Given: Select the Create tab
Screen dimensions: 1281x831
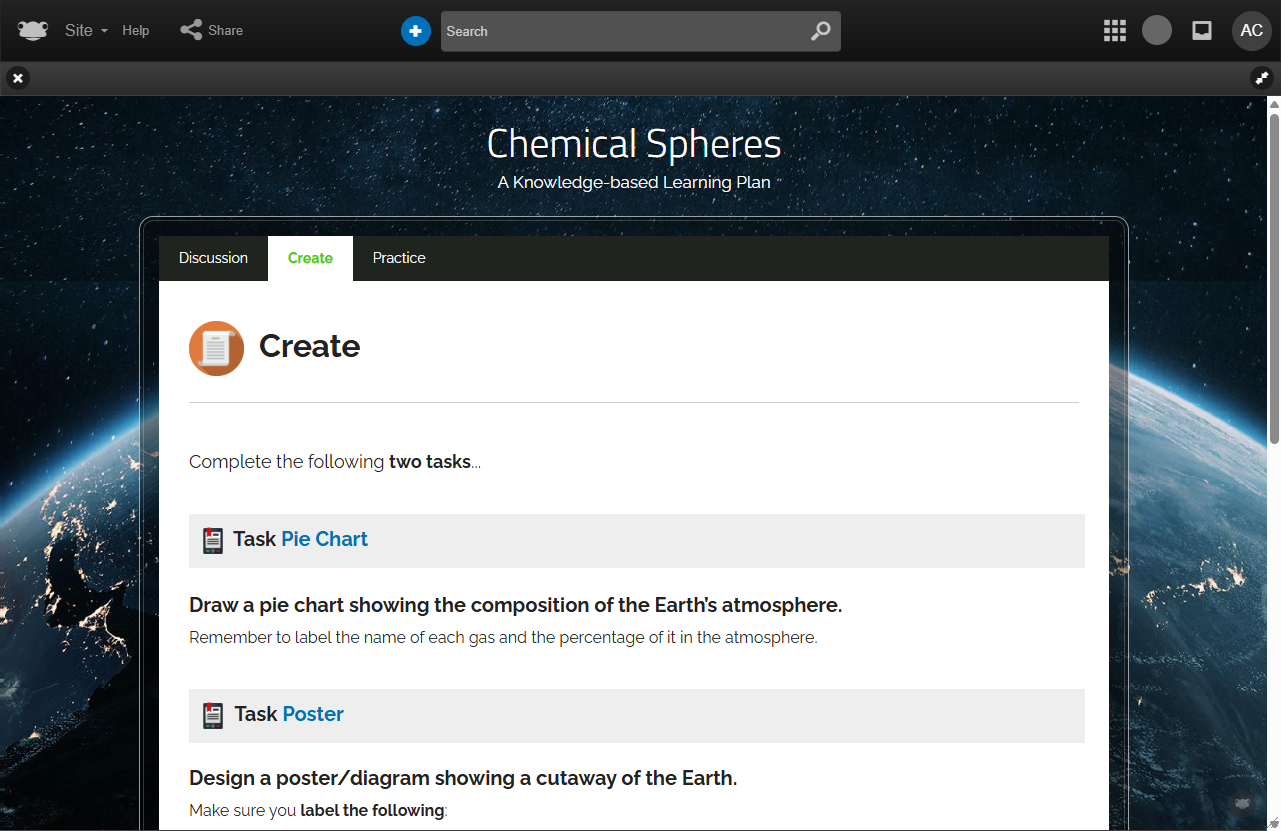Looking at the screenshot, I should click(x=310, y=258).
